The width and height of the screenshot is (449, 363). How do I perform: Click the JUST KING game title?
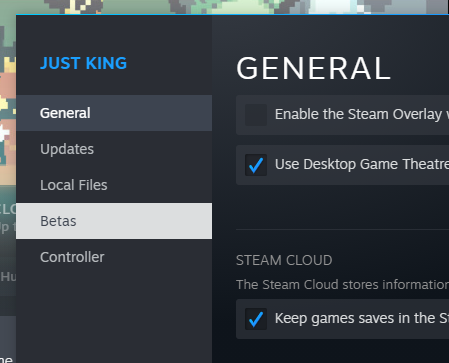click(83, 63)
